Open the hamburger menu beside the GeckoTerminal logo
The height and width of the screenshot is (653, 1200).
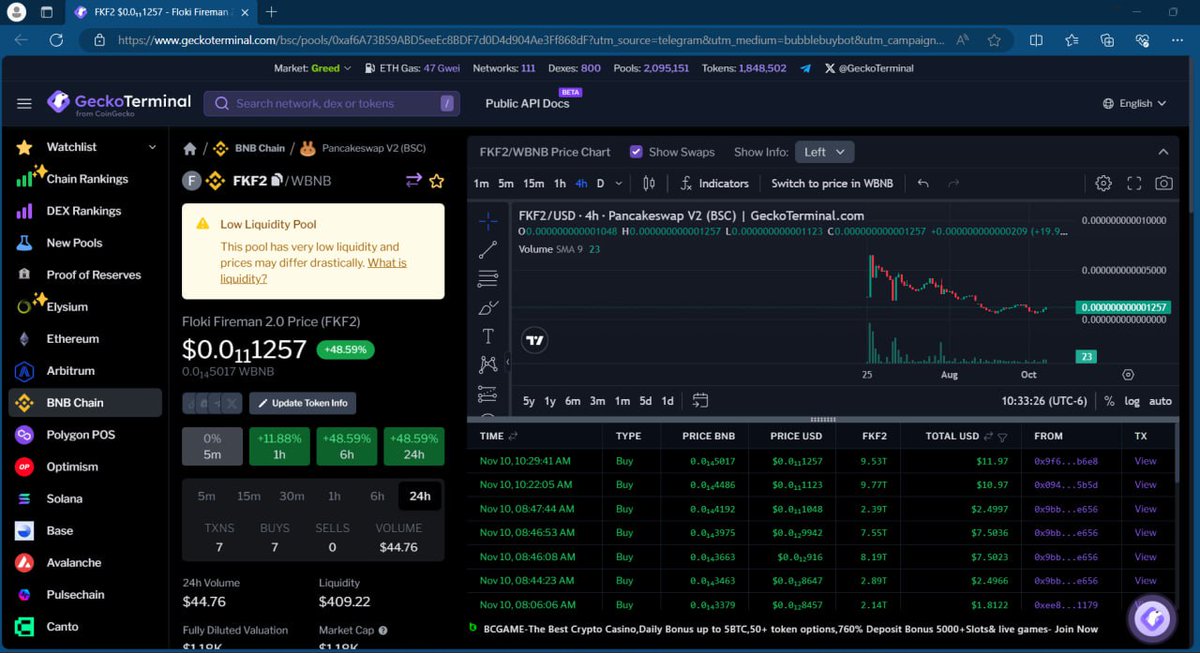25,104
